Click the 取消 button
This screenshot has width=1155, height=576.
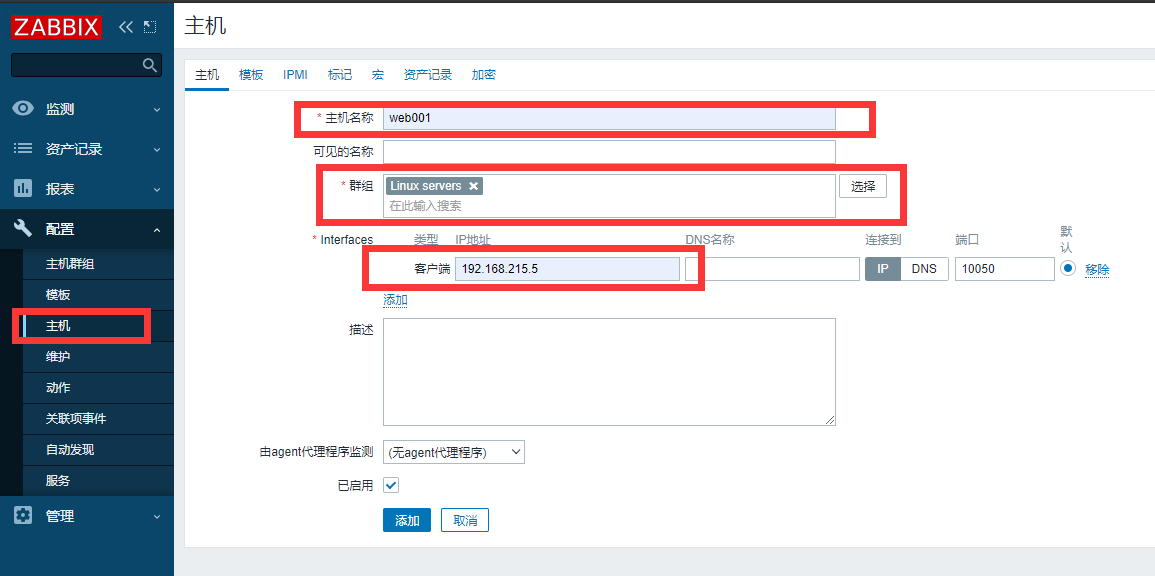point(465,520)
